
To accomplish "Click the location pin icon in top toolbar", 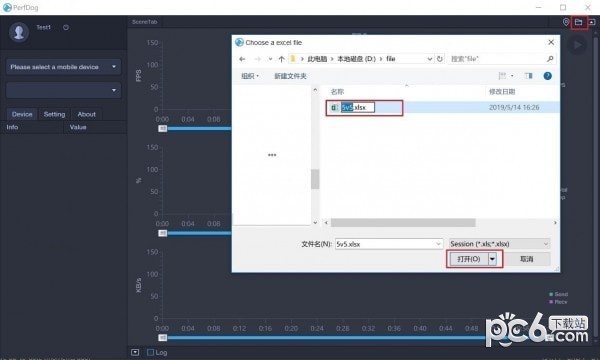I will tap(566, 22).
